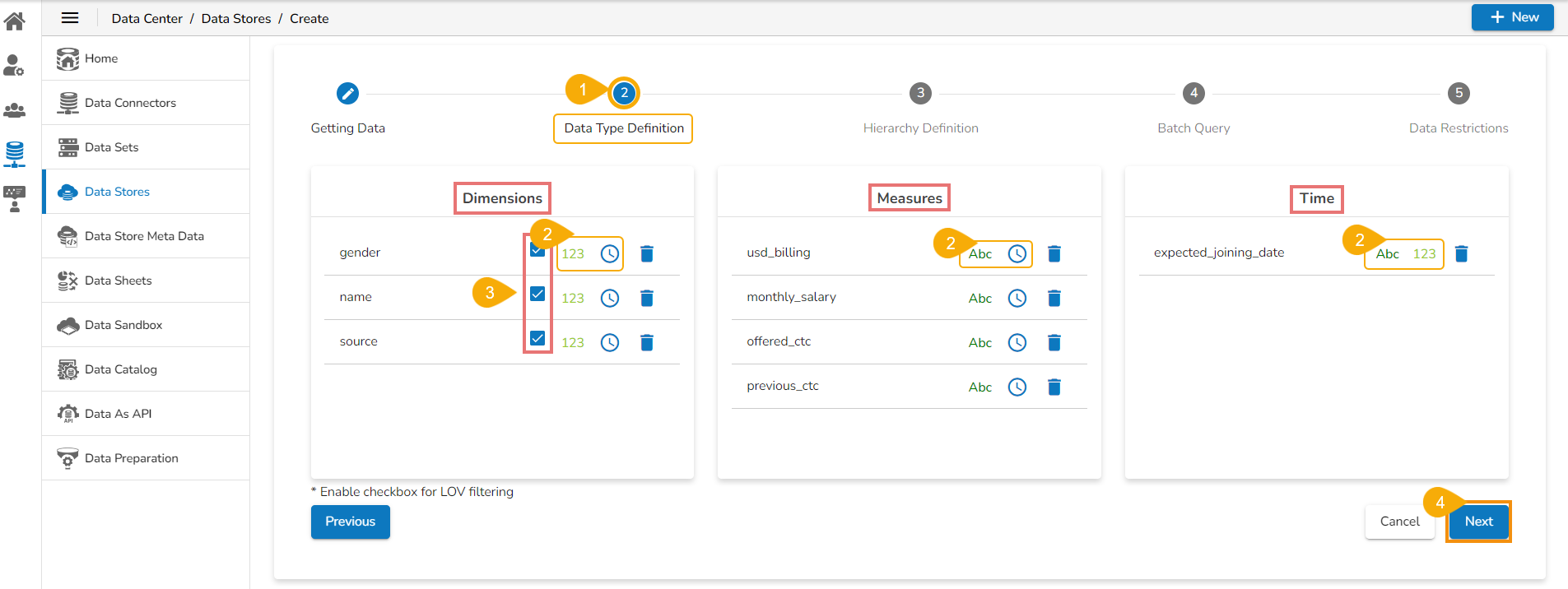The image size is (1568, 589).
Task: Click the Next button
Action: (1478, 522)
